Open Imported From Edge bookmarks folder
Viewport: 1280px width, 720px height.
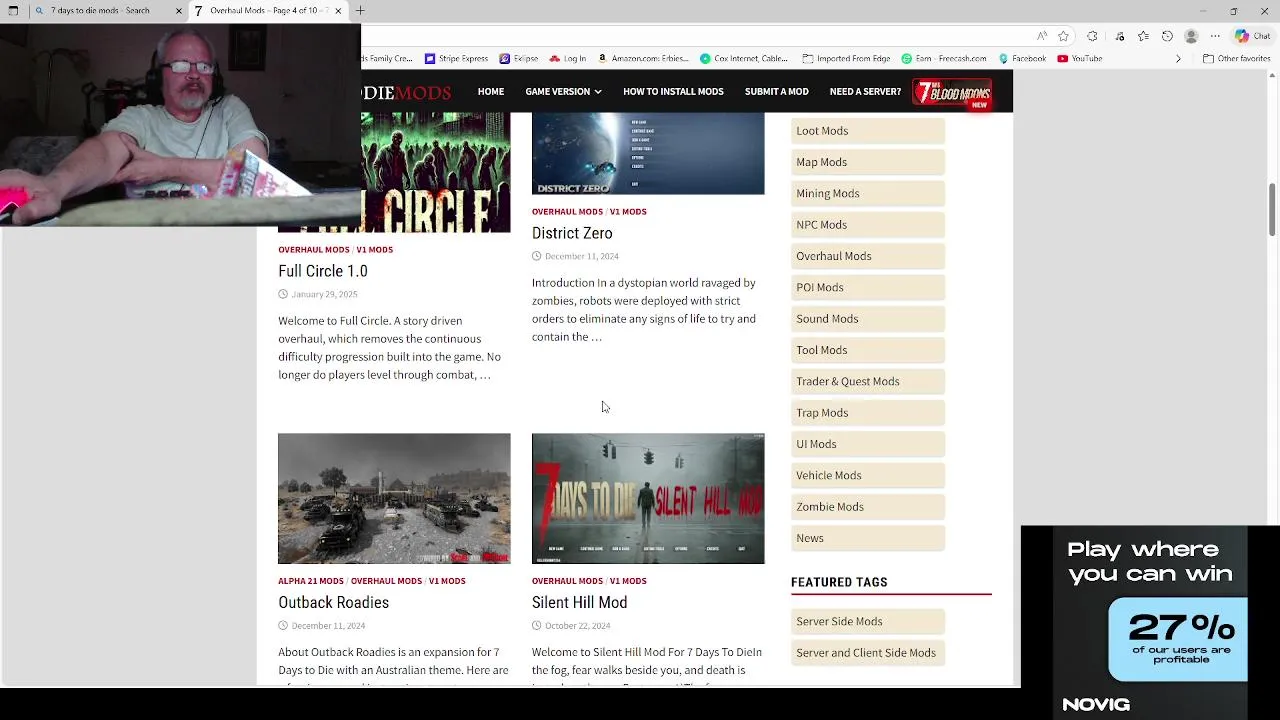pos(846,58)
